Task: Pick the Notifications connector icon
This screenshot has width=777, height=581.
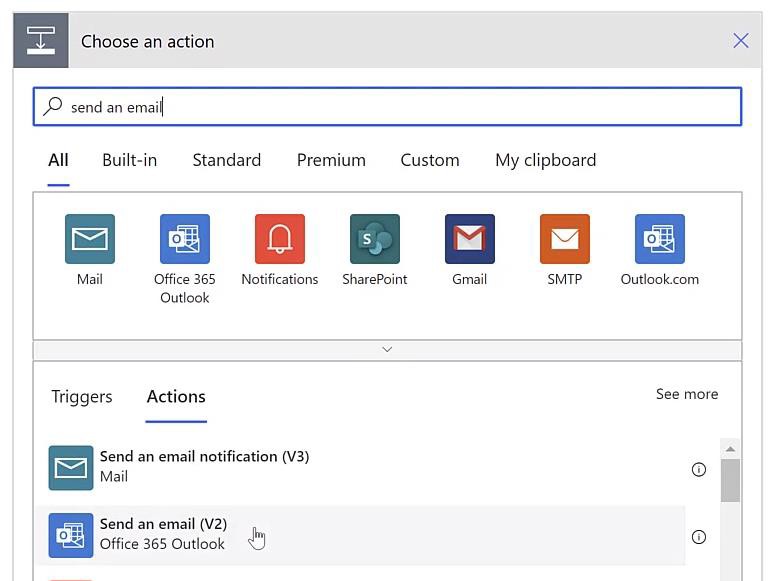Action: pos(280,239)
